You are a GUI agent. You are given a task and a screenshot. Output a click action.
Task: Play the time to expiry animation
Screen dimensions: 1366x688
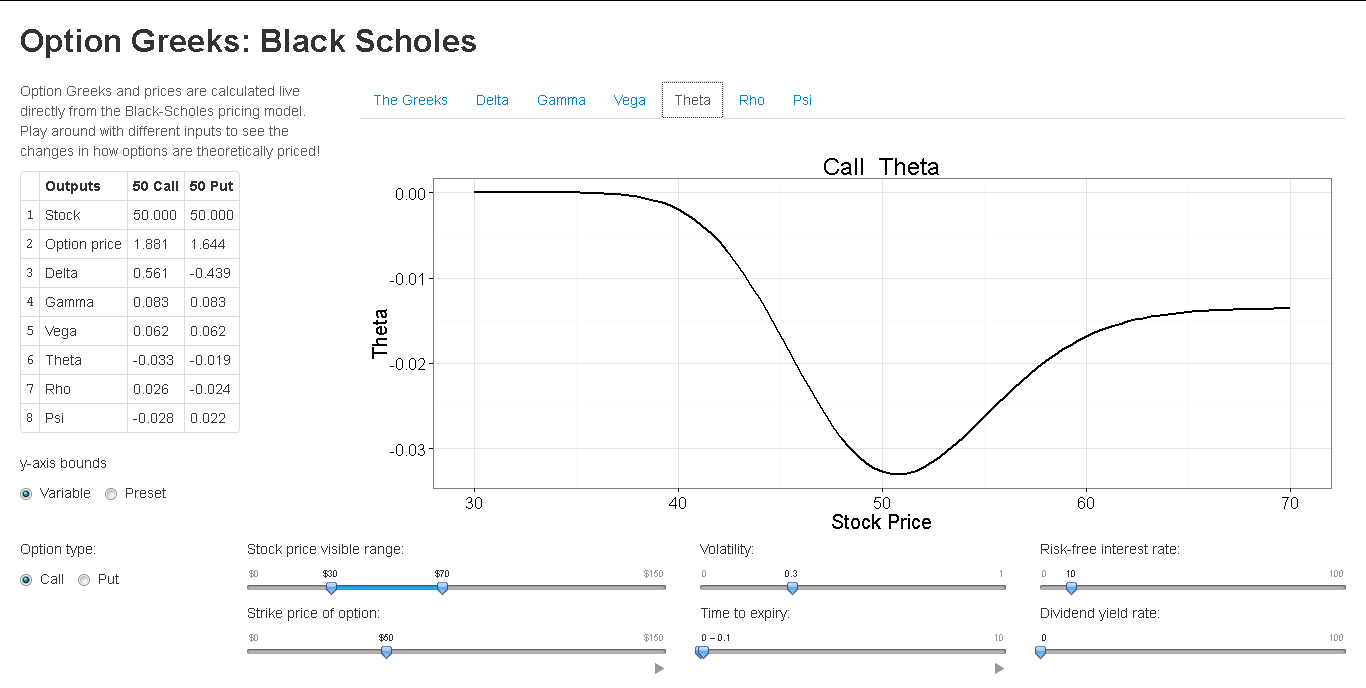(x=998, y=668)
